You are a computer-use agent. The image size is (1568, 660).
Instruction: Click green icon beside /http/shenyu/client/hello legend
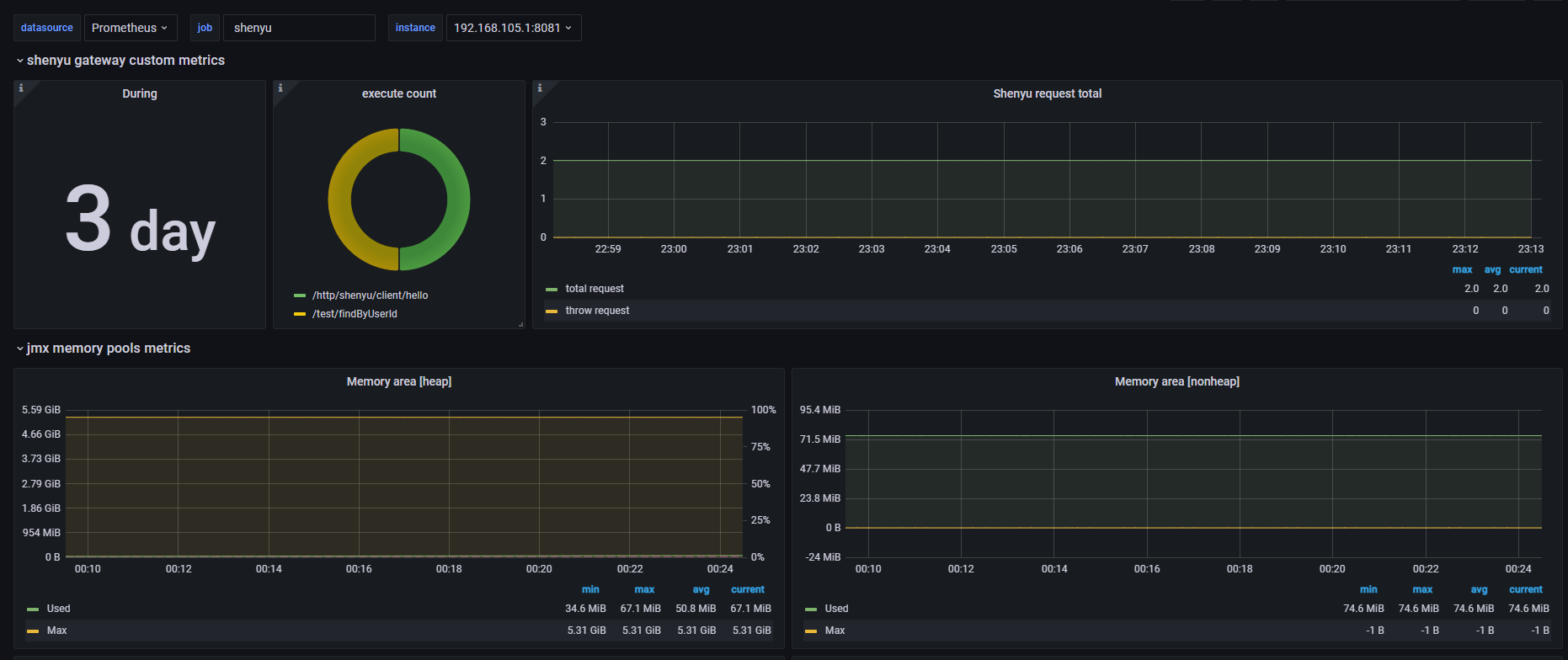299,295
